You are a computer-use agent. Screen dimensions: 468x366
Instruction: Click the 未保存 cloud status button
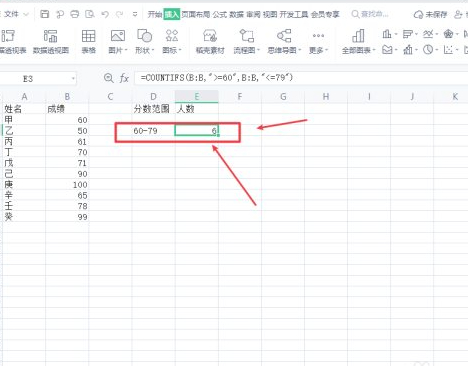tap(430, 14)
